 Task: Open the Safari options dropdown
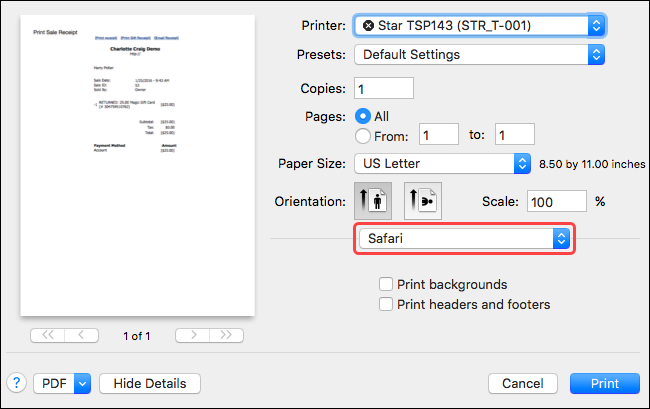[464, 239]
